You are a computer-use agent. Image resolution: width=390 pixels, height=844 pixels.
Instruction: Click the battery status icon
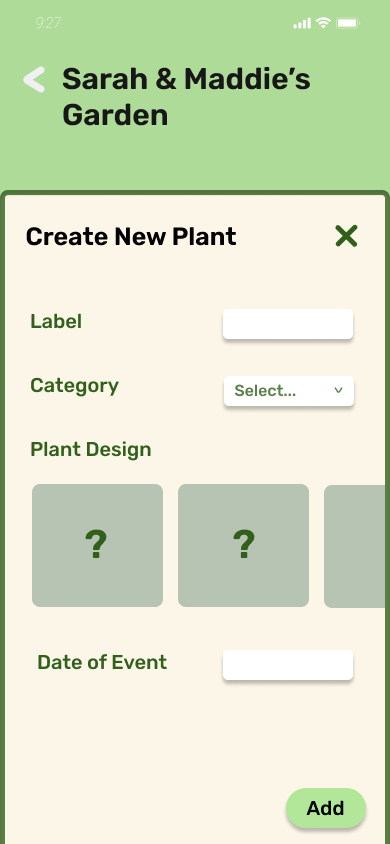tap(348, 23)
